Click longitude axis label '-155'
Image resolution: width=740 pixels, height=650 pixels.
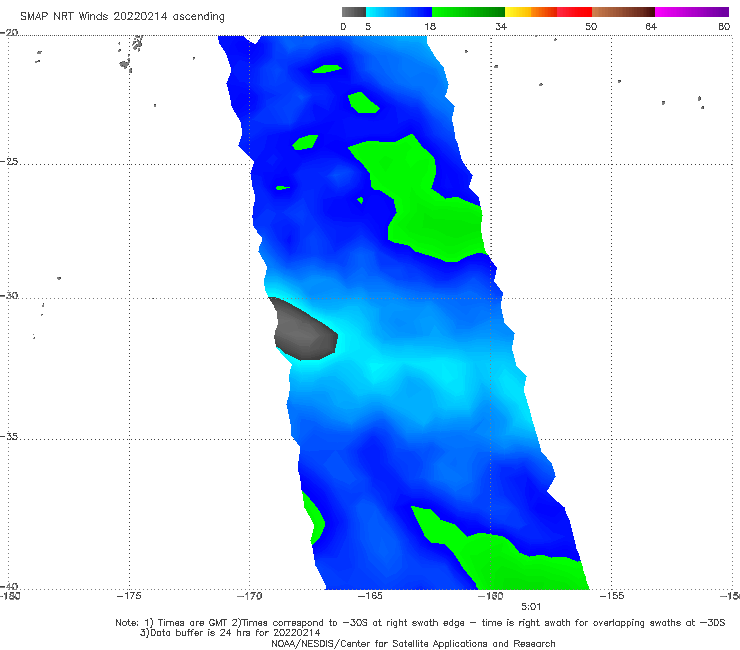coord(612,596)
